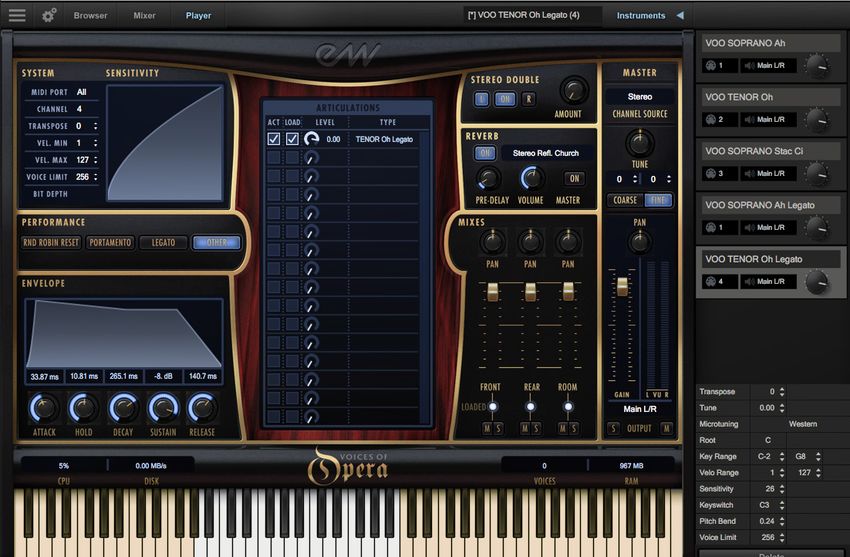Image resolution: width=850 pixels, height=557 pixels.
Task: Open Main L/R output dropdown under Gain
Action: (639, 409)
